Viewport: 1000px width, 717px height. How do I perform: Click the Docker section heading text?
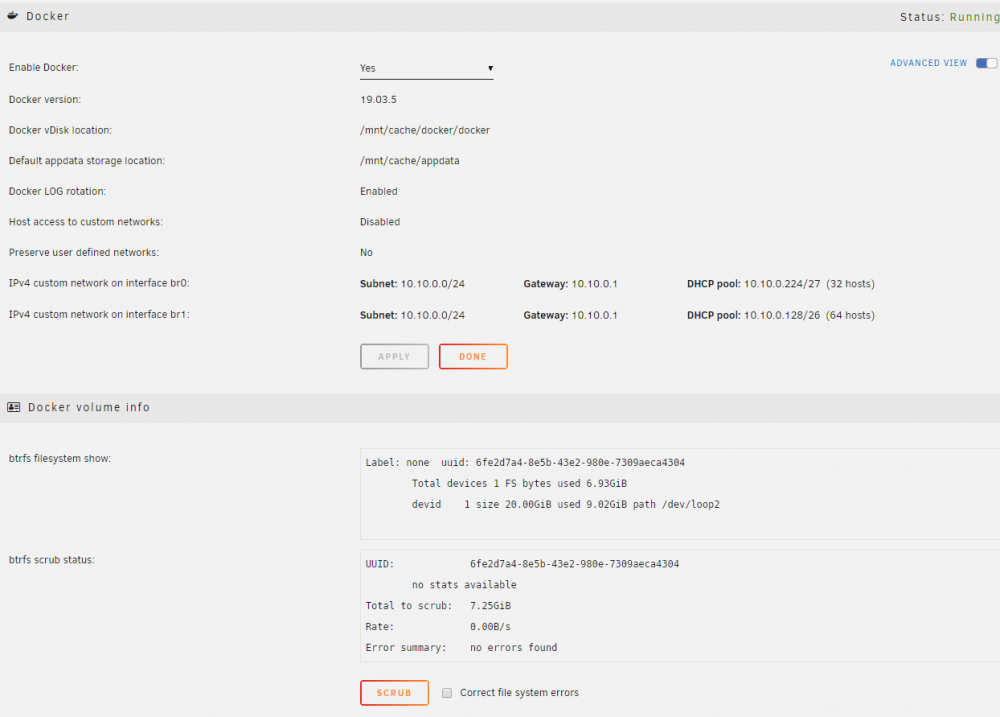click(x=47, y=16)
